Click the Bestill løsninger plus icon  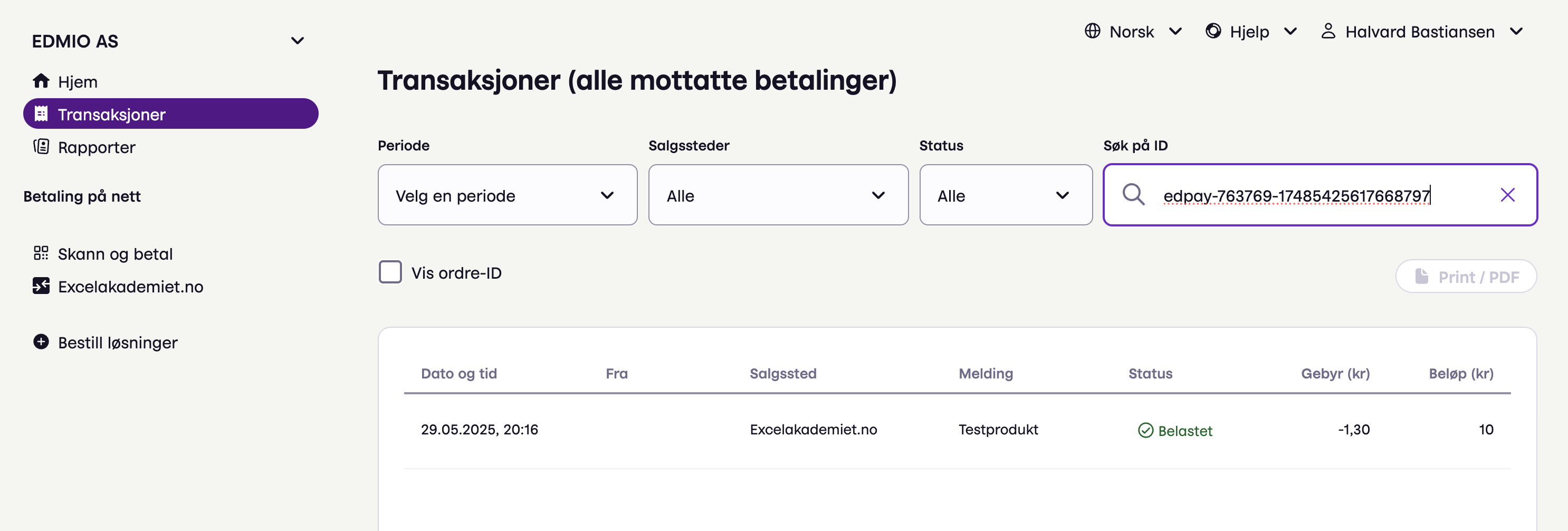click(x=41, y=342)
